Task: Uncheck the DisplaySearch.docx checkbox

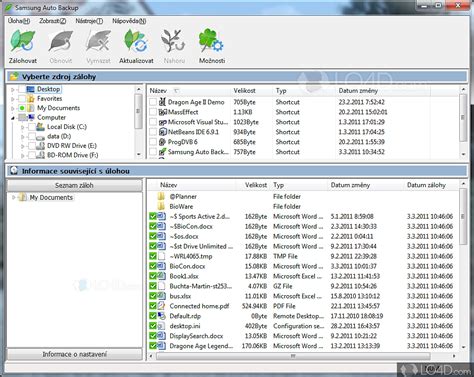Action: (153, 336)
